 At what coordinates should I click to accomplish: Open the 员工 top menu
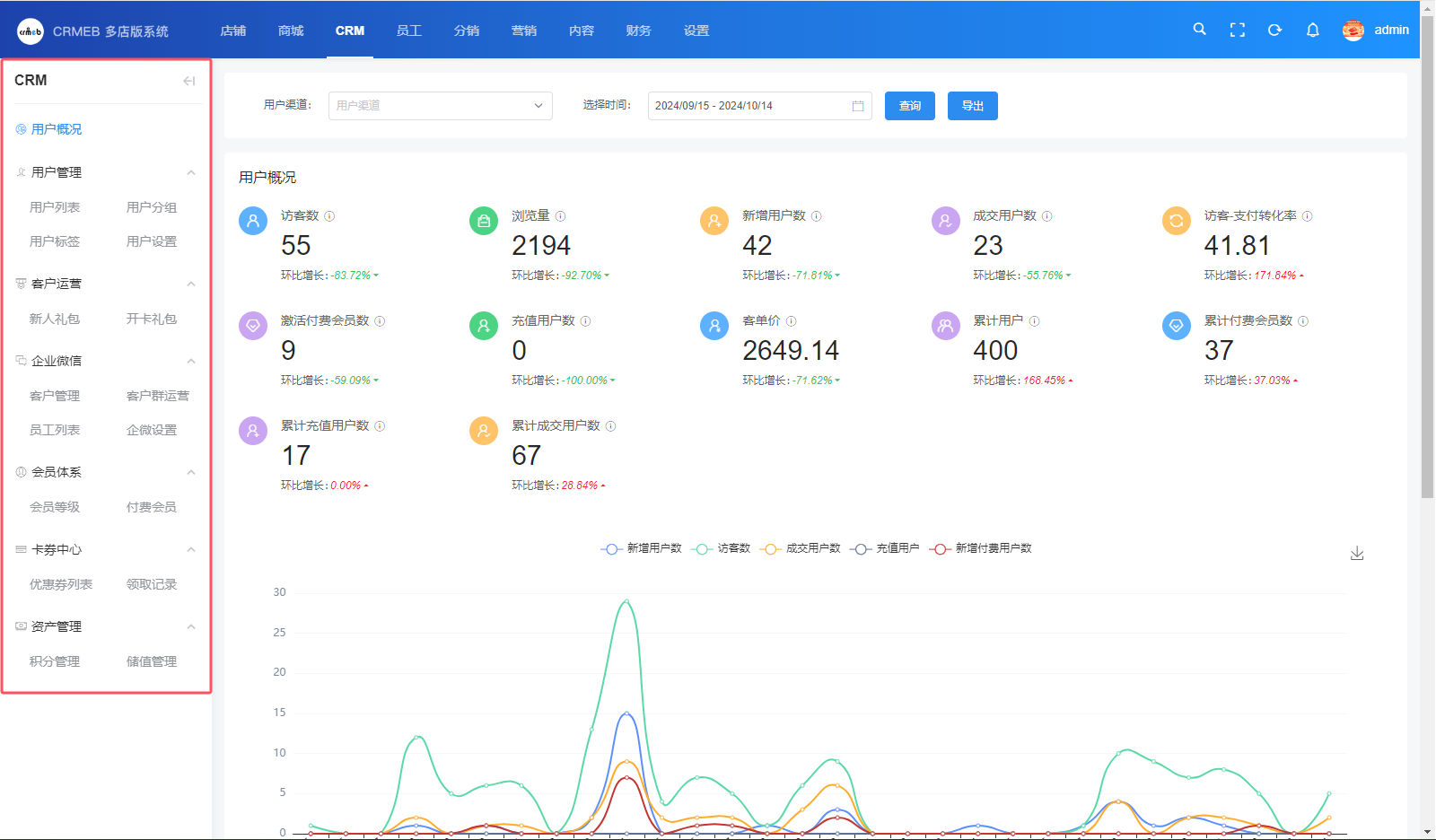(x=409, y=31)
